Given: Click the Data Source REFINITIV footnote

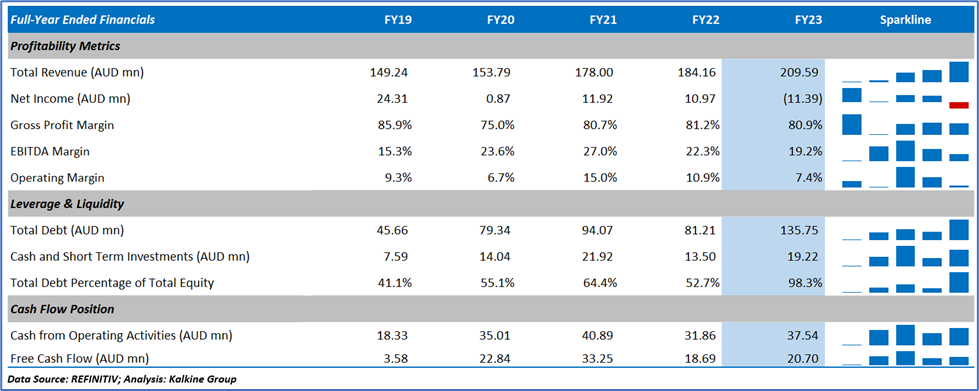Looking at the screenshot, I should pos(122,379).
